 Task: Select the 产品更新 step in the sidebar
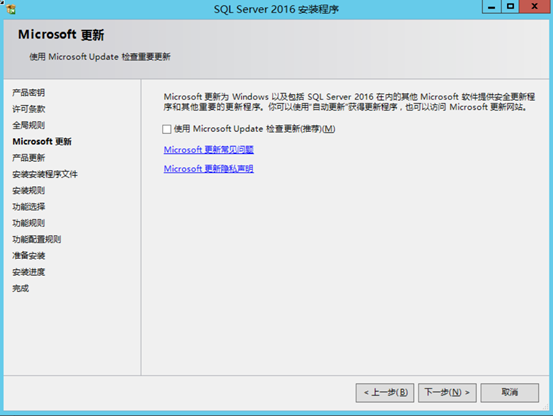(29, 158)
